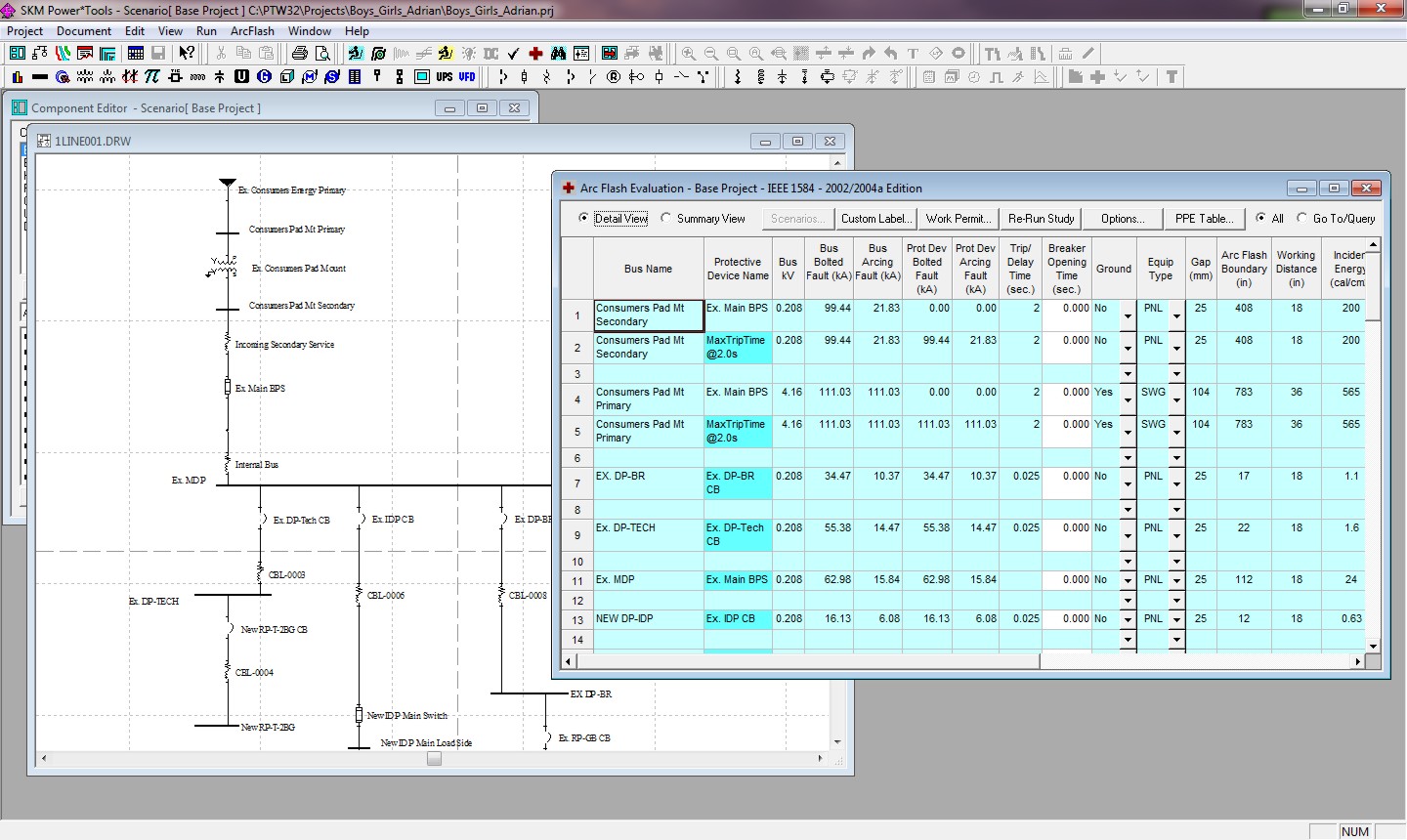Open Equip Type dropdown in row 13

1176,620
